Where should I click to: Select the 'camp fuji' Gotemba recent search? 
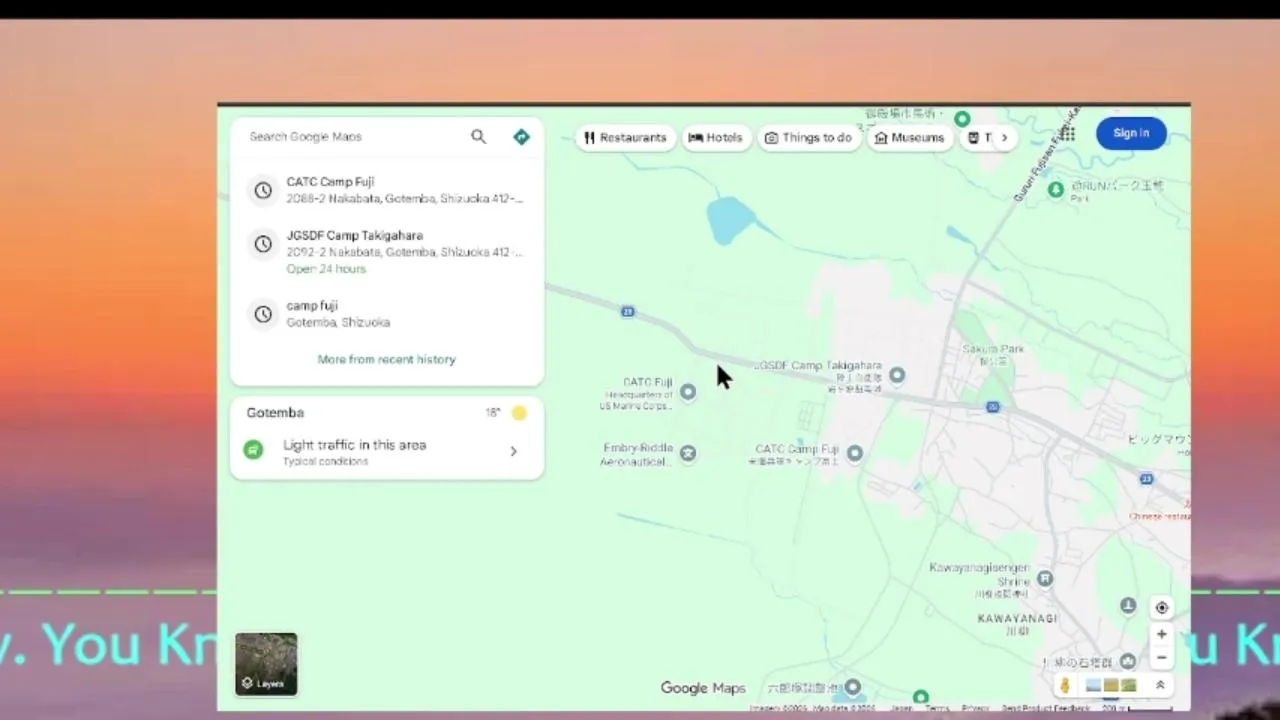(x=387, y=314)
